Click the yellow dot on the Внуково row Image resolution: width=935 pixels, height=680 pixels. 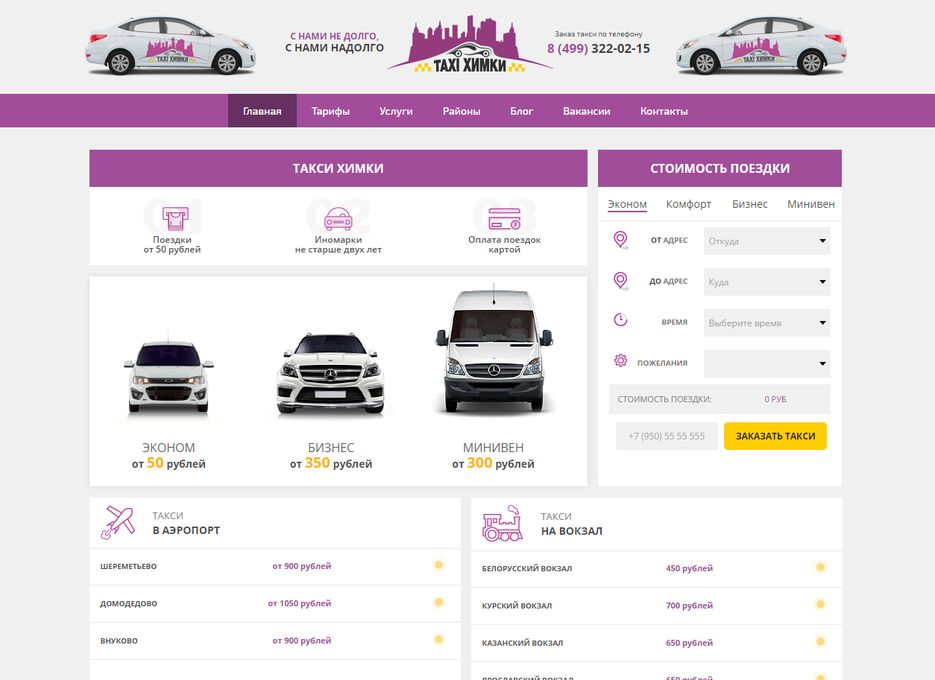click(439, 639)
